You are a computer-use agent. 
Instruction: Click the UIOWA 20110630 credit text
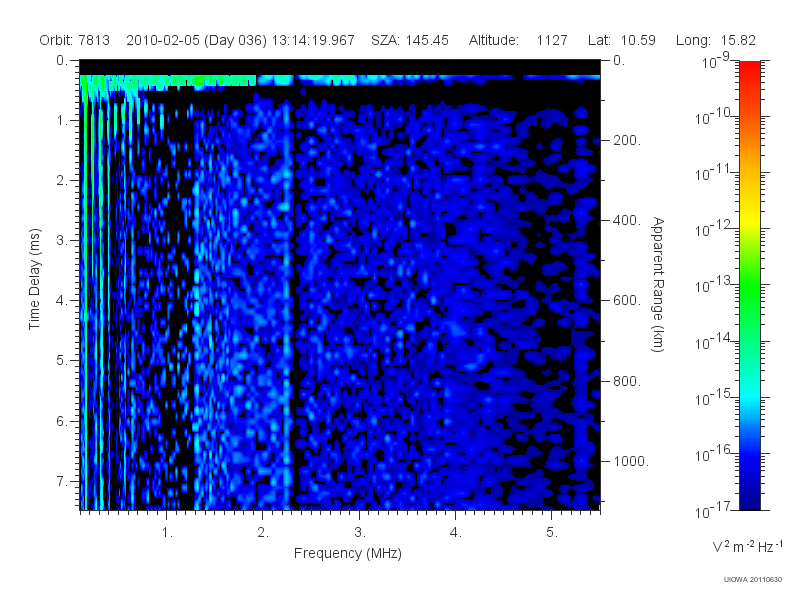click(753, 580)
